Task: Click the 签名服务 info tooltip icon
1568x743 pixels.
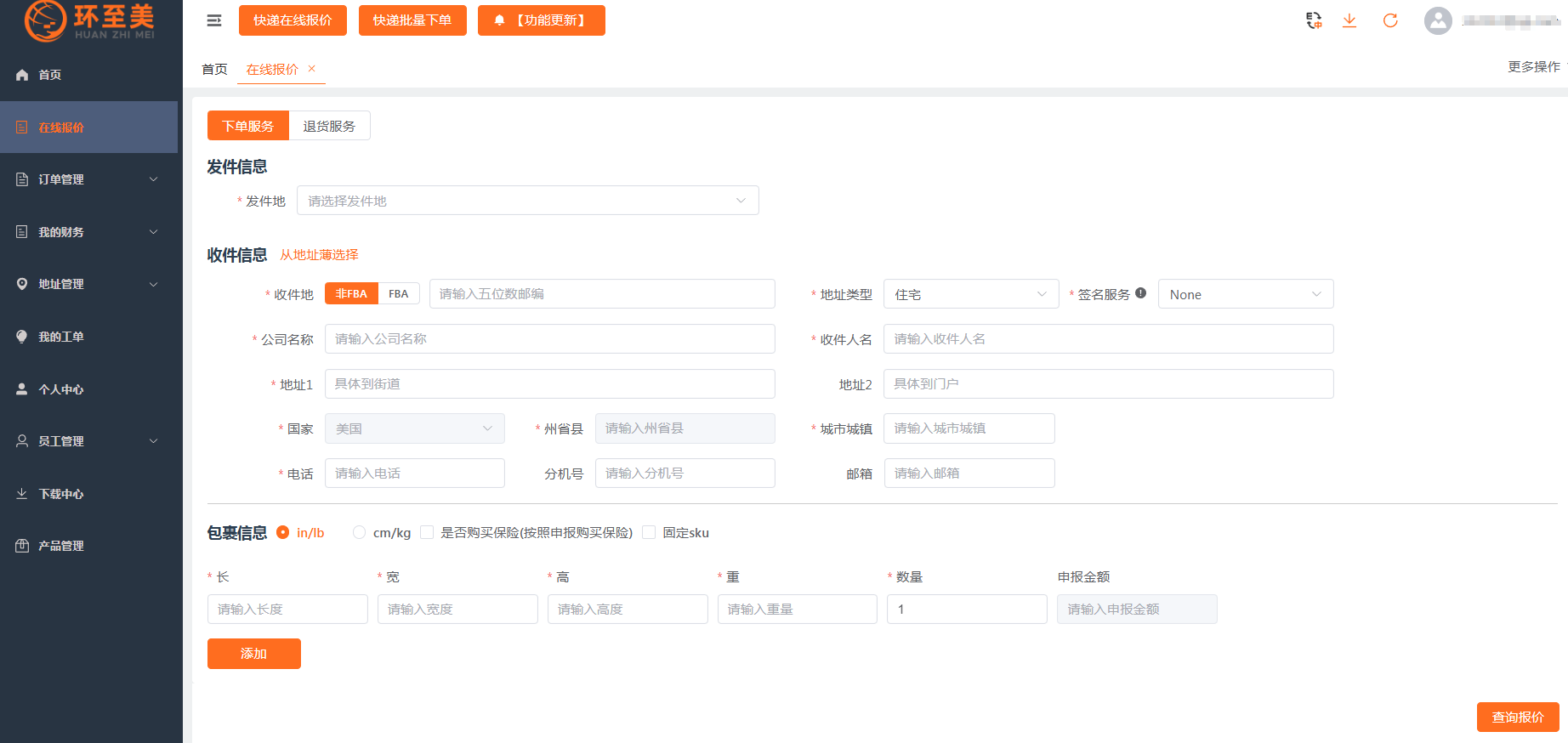Action: tap(1141, 293)
